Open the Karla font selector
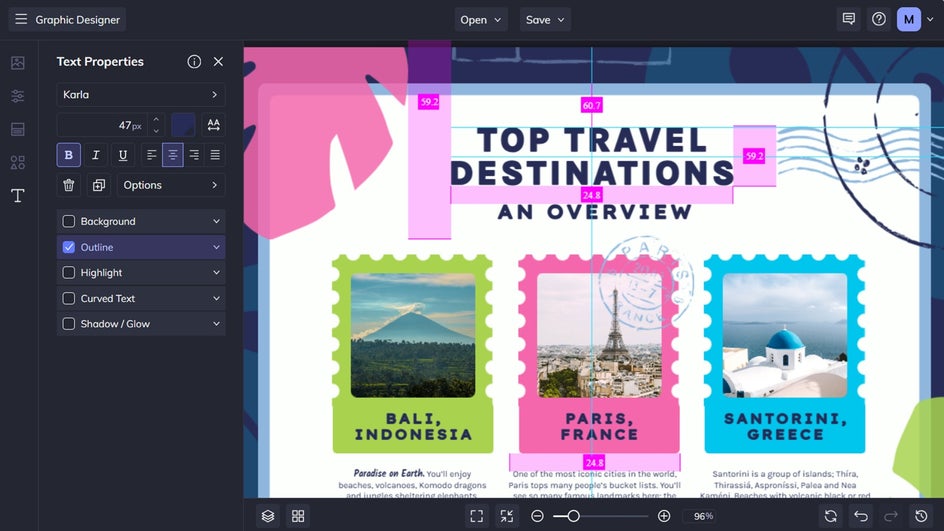Screen dimensions: 944x531 (141, 95)
